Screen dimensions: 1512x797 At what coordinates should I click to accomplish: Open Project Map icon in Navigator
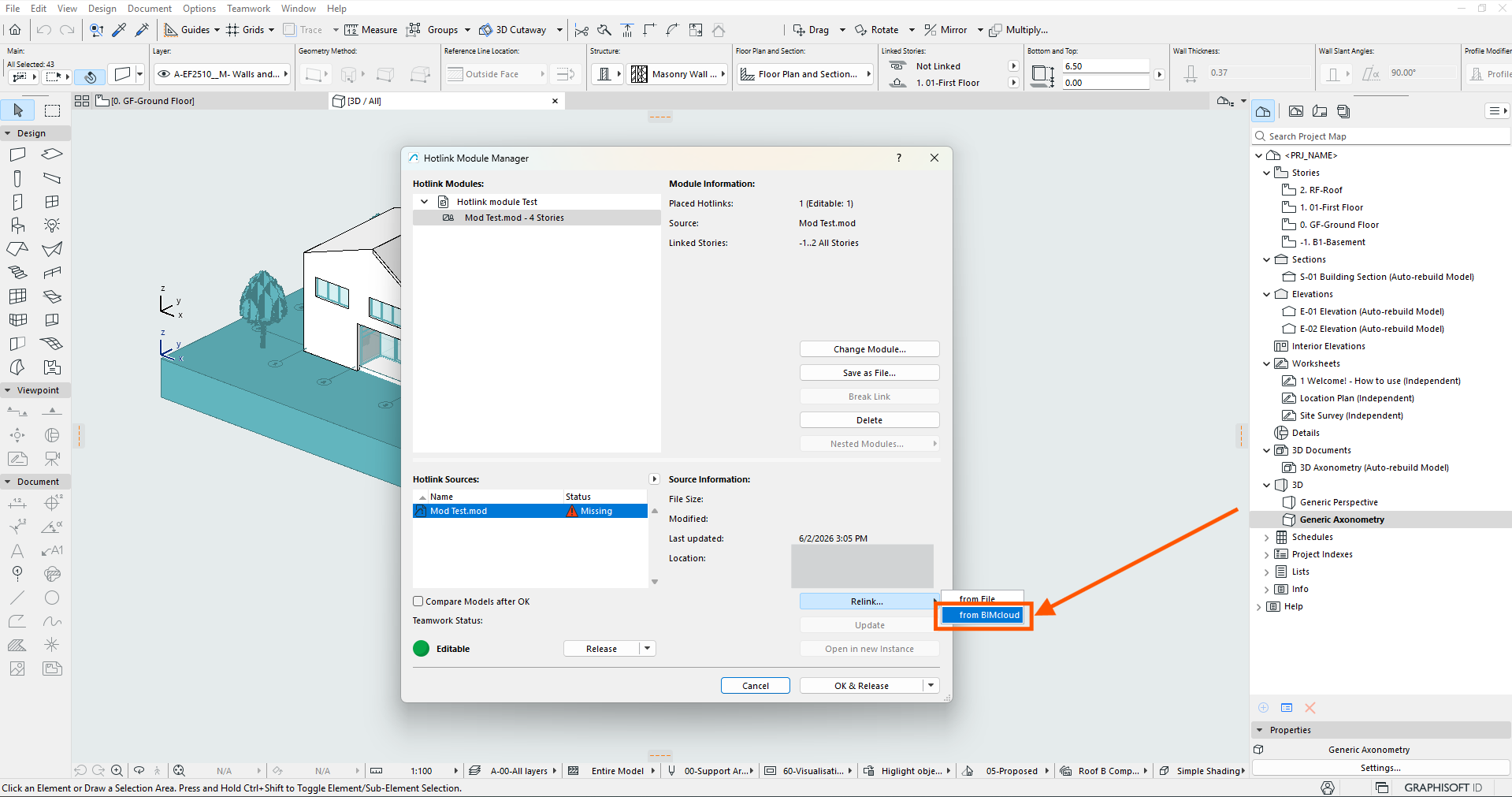coord(1263,111)
